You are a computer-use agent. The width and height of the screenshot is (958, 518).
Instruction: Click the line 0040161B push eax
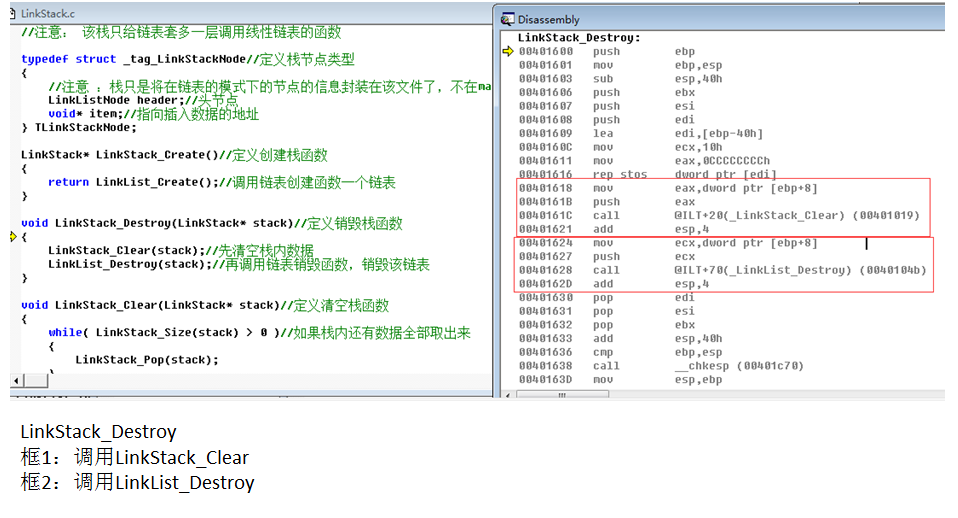[607, 202]
